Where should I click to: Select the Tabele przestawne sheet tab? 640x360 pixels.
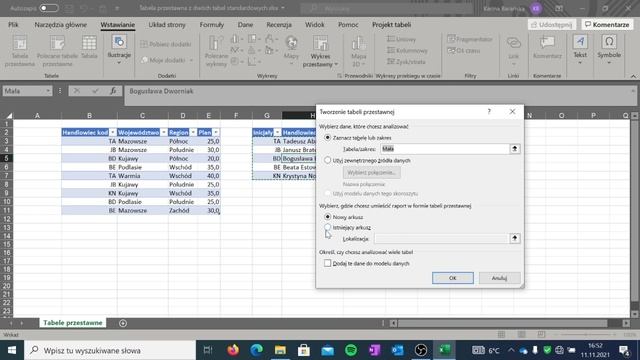click(73, 323)
